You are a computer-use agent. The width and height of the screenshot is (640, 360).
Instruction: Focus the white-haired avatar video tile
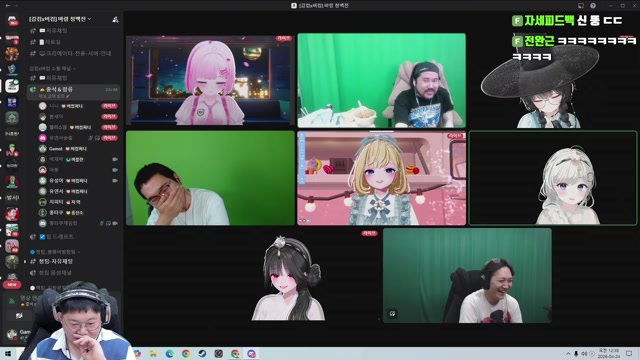pos(553,178)
